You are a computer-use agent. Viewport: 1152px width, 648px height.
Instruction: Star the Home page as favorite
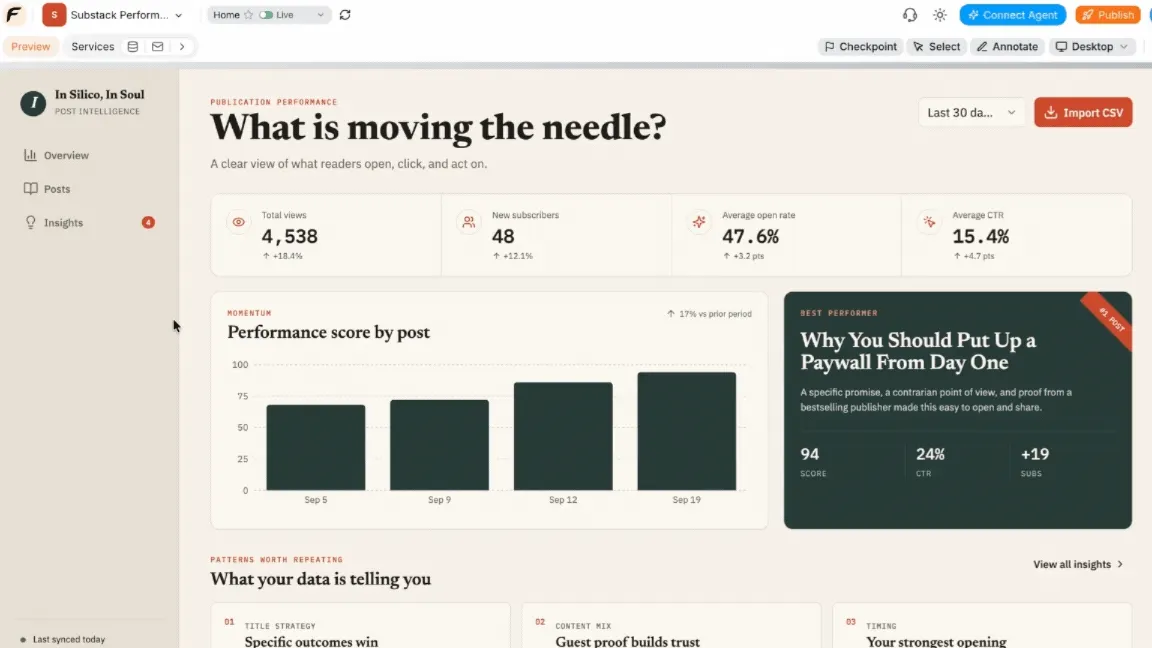tap(248, 15)
